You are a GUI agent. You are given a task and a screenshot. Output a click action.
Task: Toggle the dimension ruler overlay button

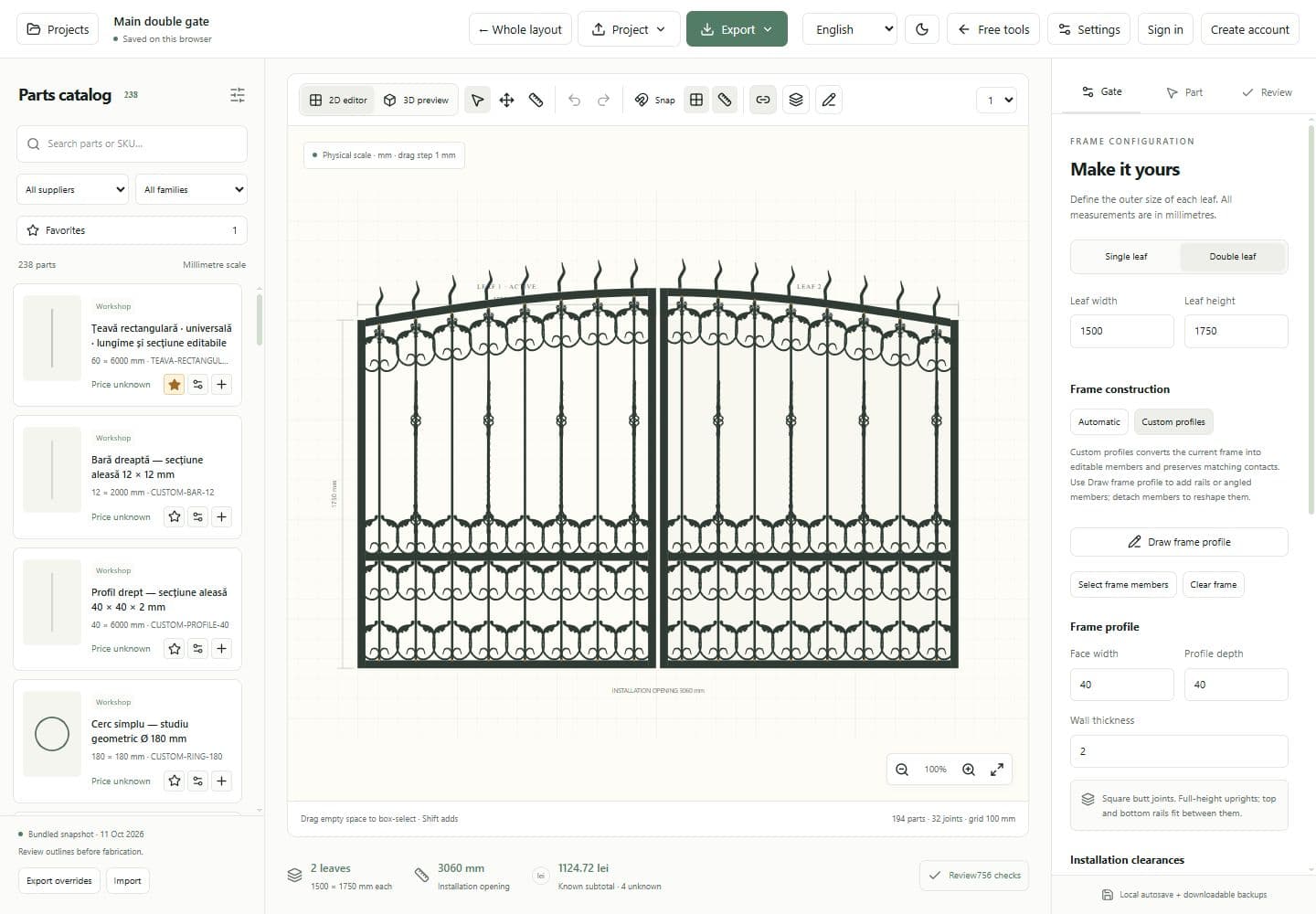coord(725,100)
